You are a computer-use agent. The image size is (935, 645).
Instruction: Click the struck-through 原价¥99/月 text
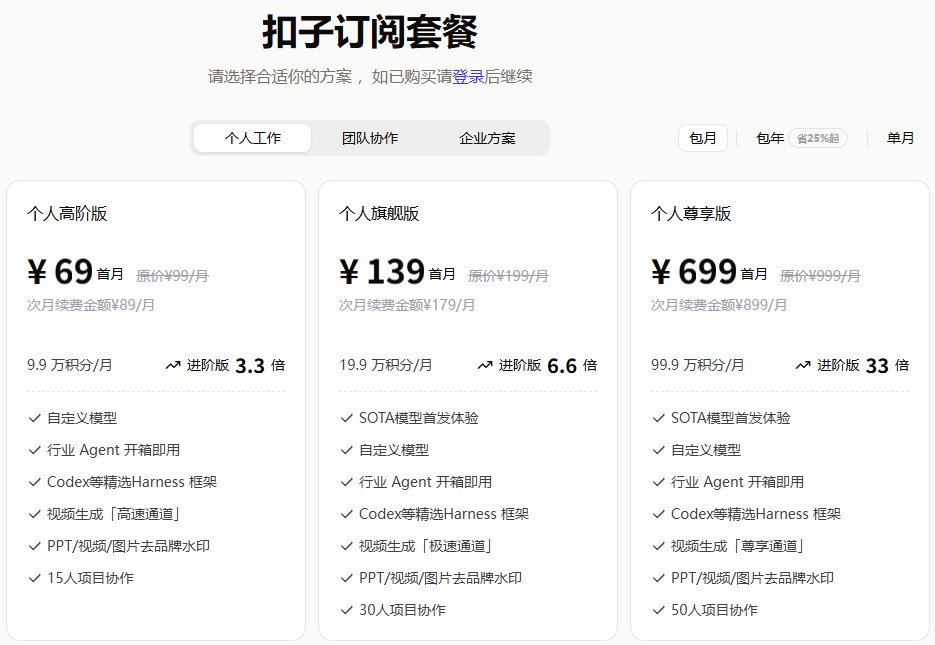(x=172, y=275)
